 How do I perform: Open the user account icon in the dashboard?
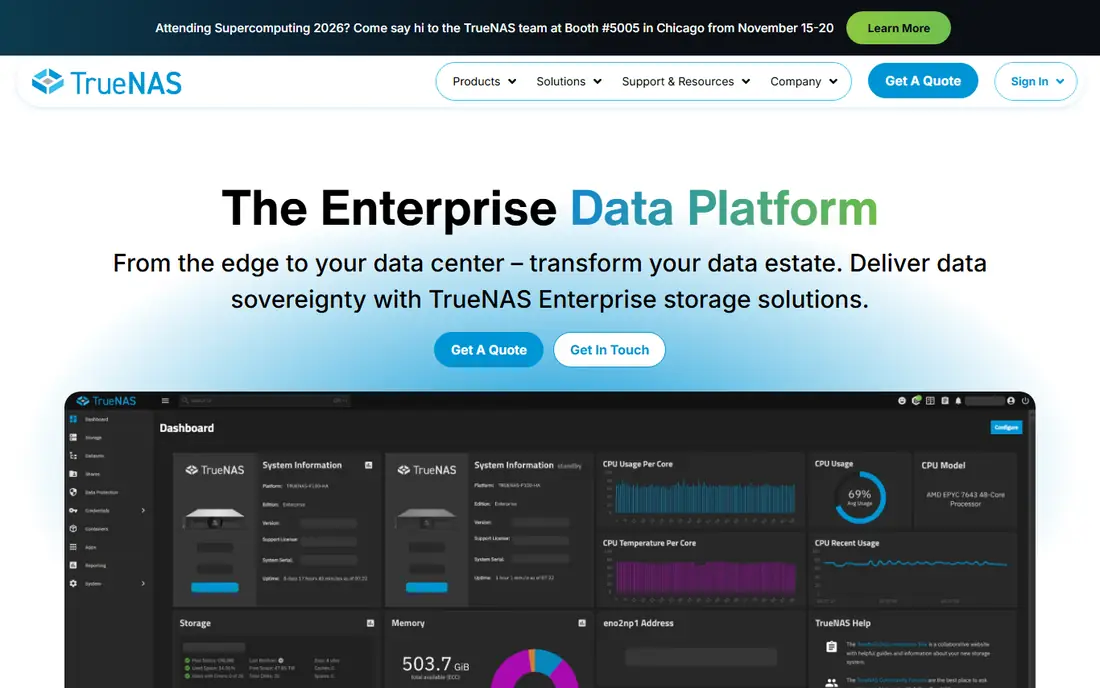[1011, 401]
